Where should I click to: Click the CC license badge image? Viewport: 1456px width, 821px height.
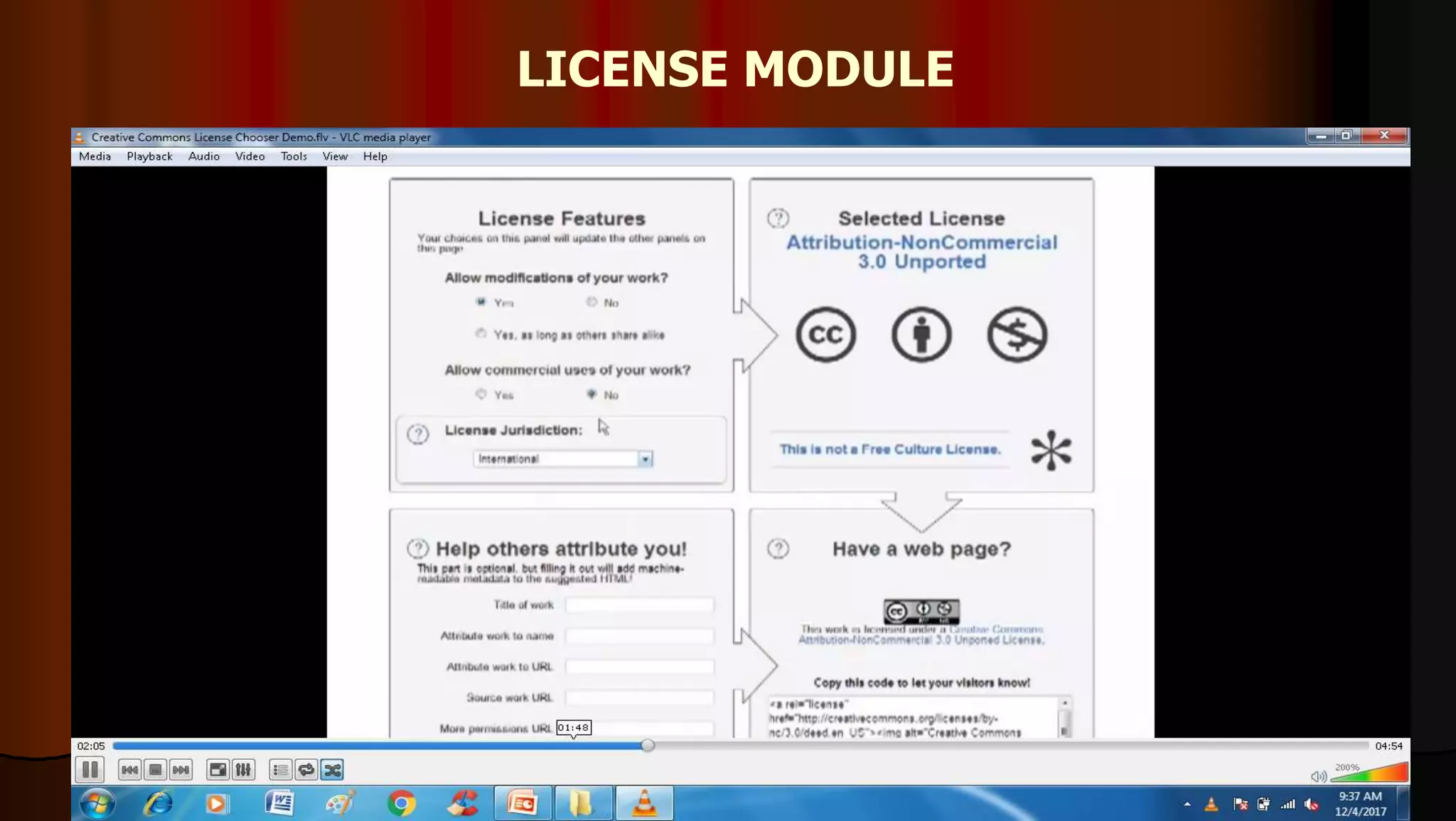tap(921, 611)
